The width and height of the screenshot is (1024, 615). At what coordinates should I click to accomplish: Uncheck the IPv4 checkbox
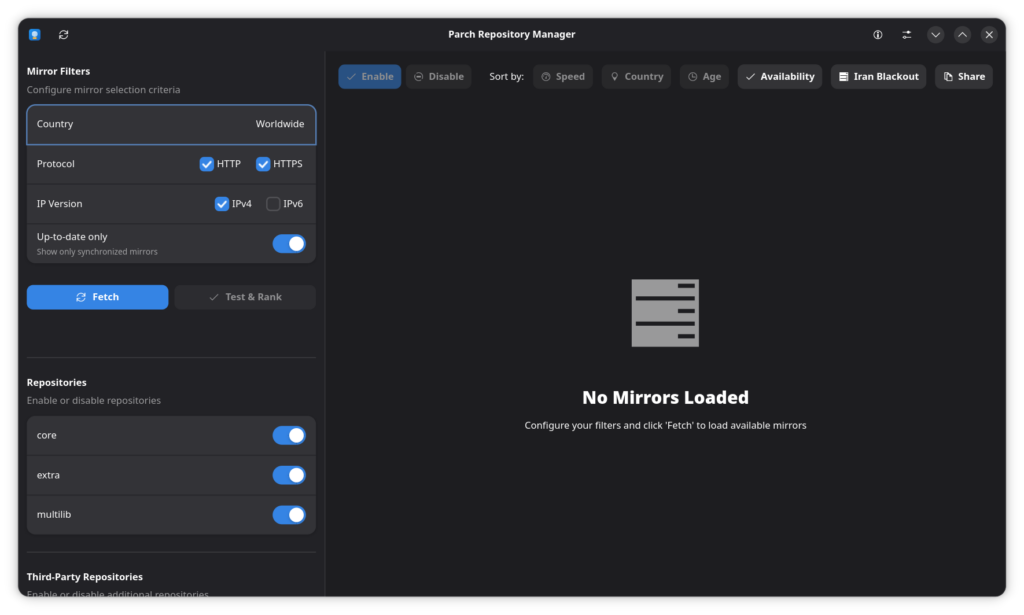tap(221, 204)
